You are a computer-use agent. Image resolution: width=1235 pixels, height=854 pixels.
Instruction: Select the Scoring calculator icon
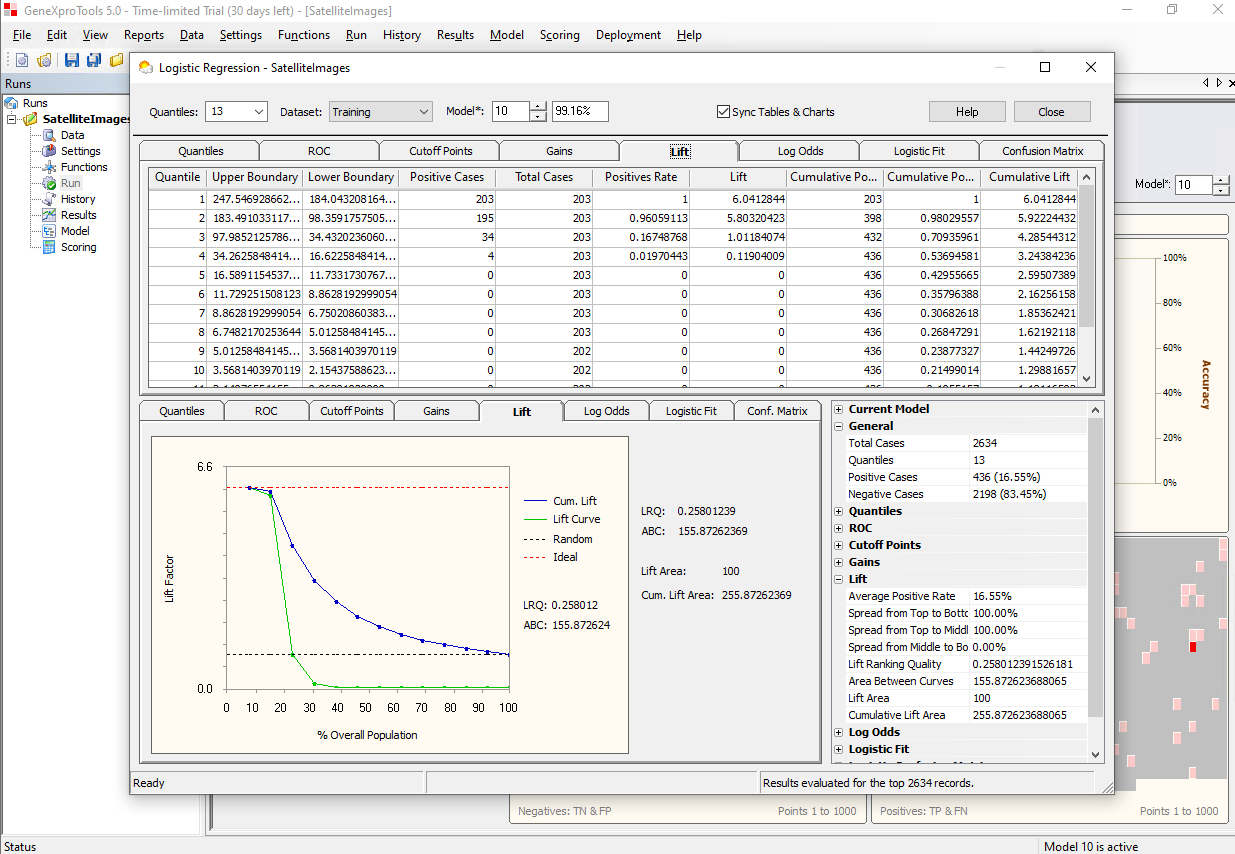49,247
